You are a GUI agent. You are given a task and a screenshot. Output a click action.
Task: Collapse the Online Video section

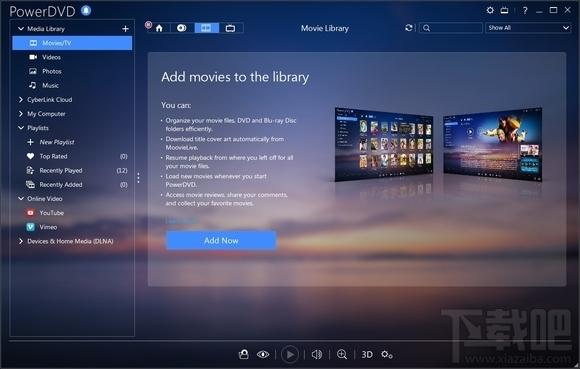point(21,199)
